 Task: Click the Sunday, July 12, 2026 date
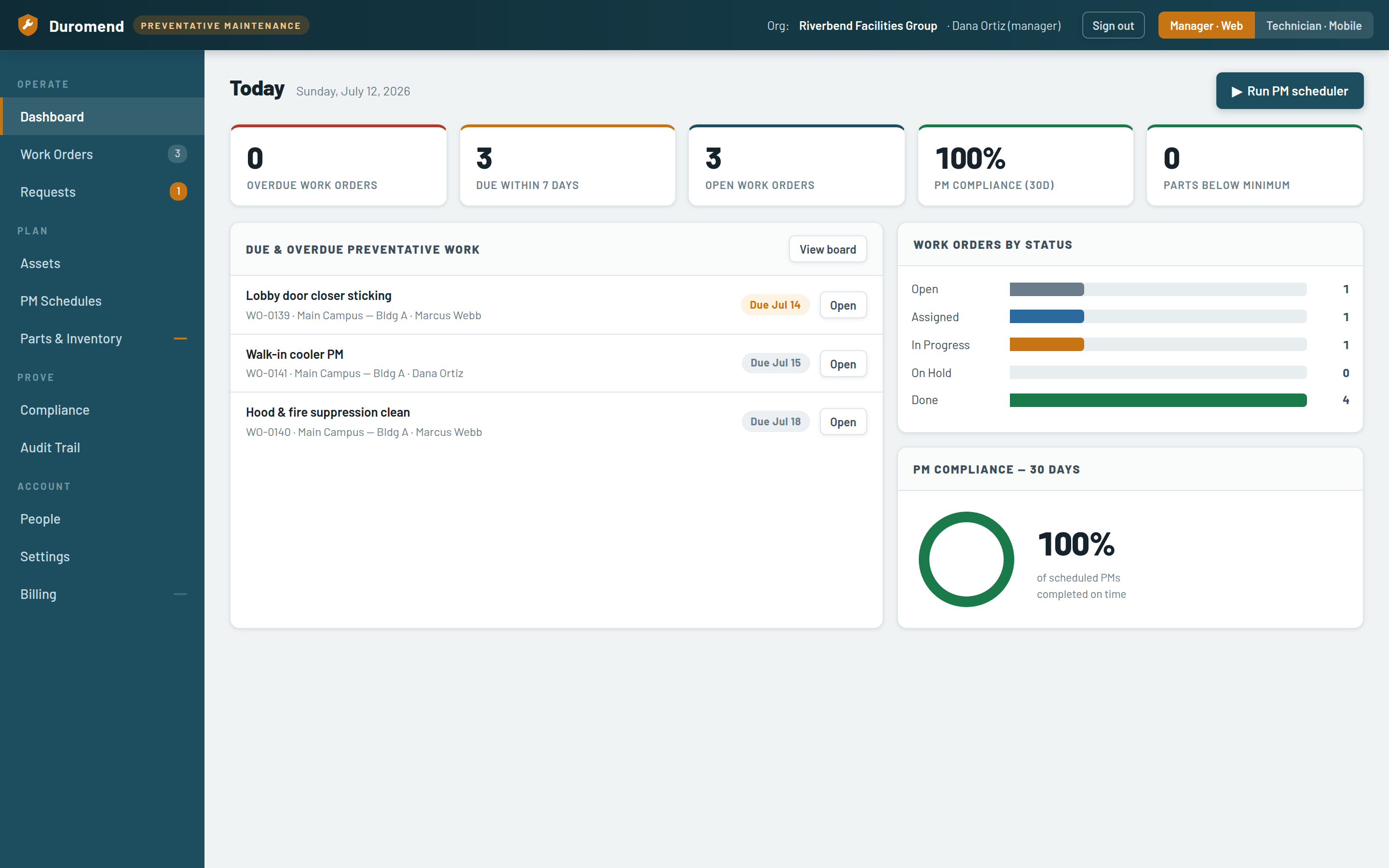pos(353,91)
